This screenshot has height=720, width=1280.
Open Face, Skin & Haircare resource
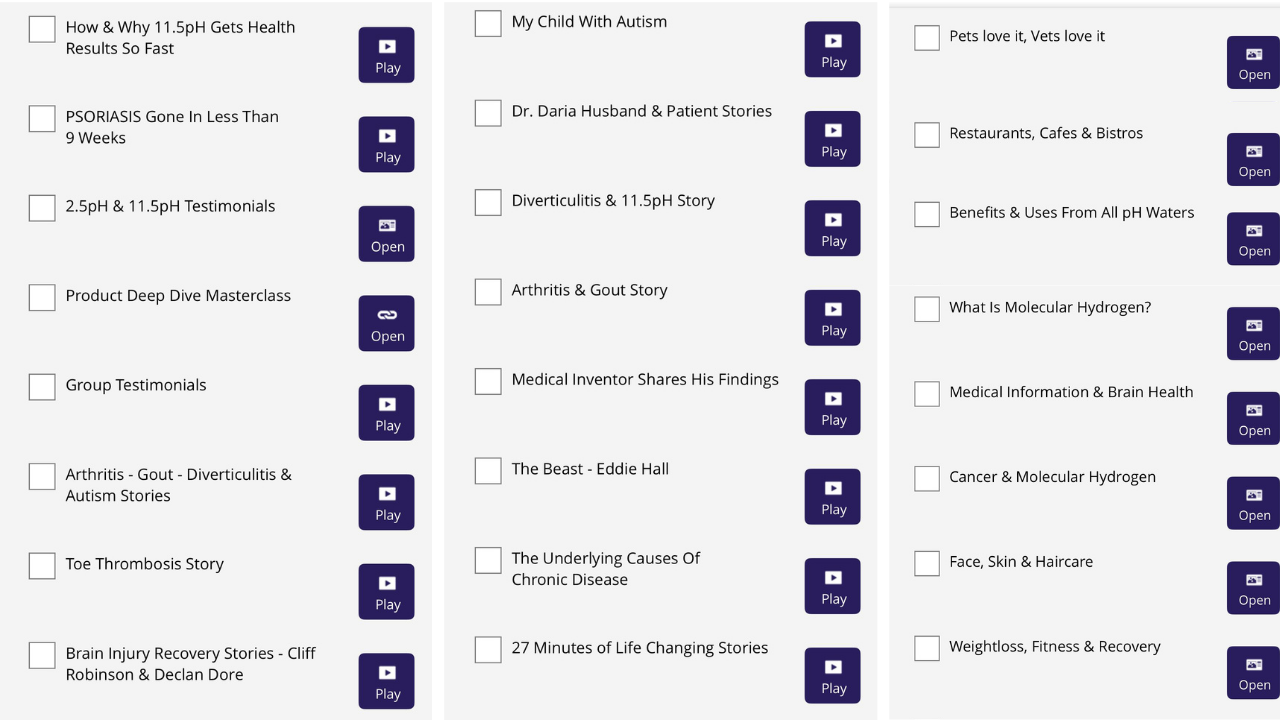[1254, 588]
